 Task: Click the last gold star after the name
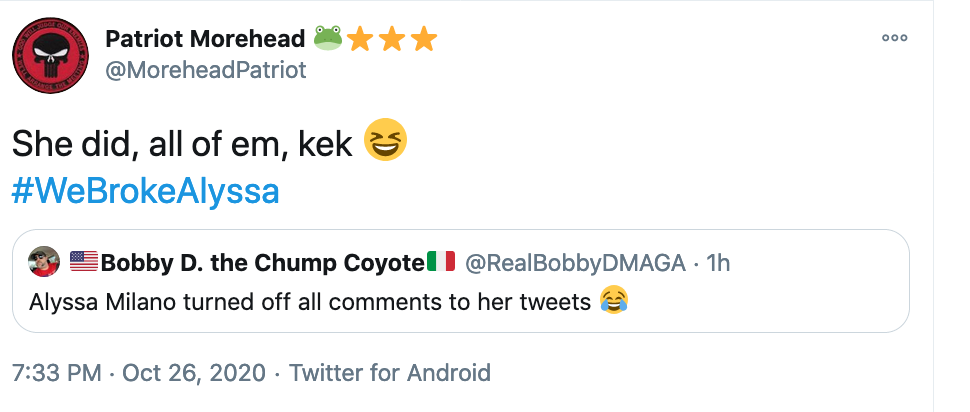[x=424, y=40]
